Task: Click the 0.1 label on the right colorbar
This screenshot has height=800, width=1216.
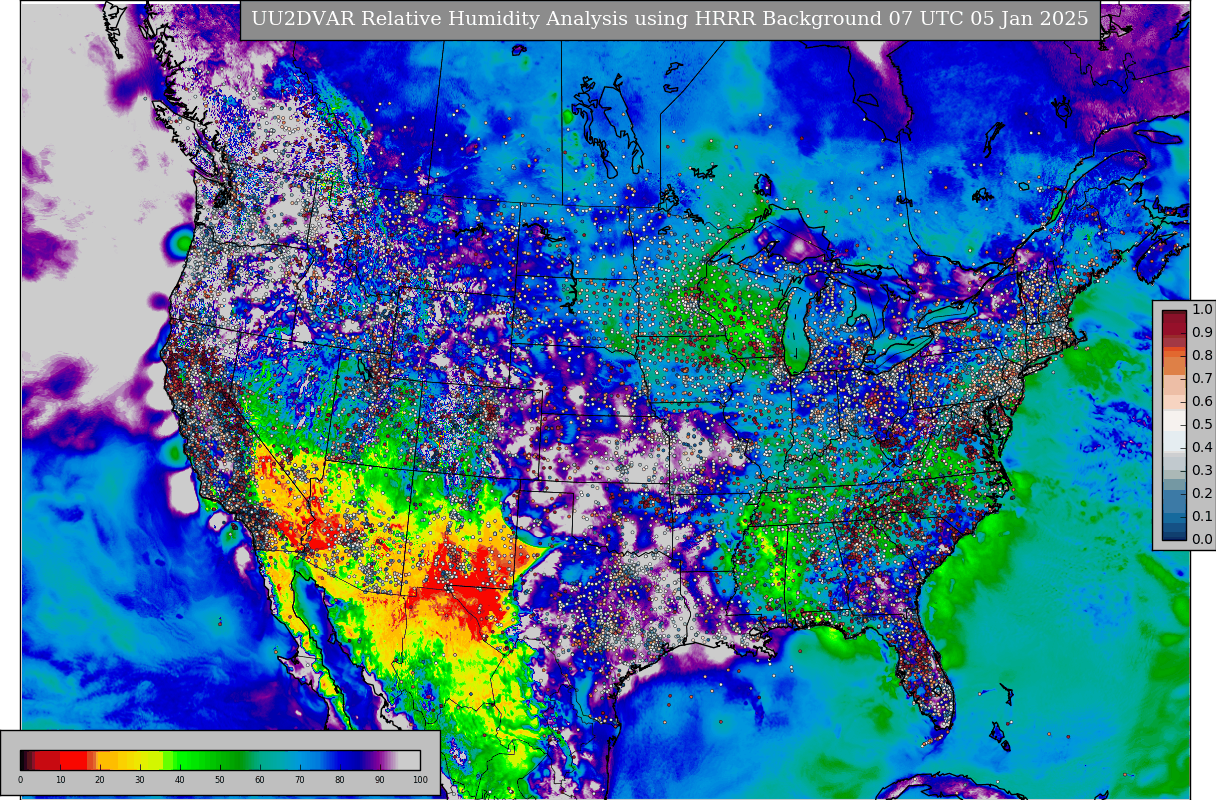Action: [1202, 517]
